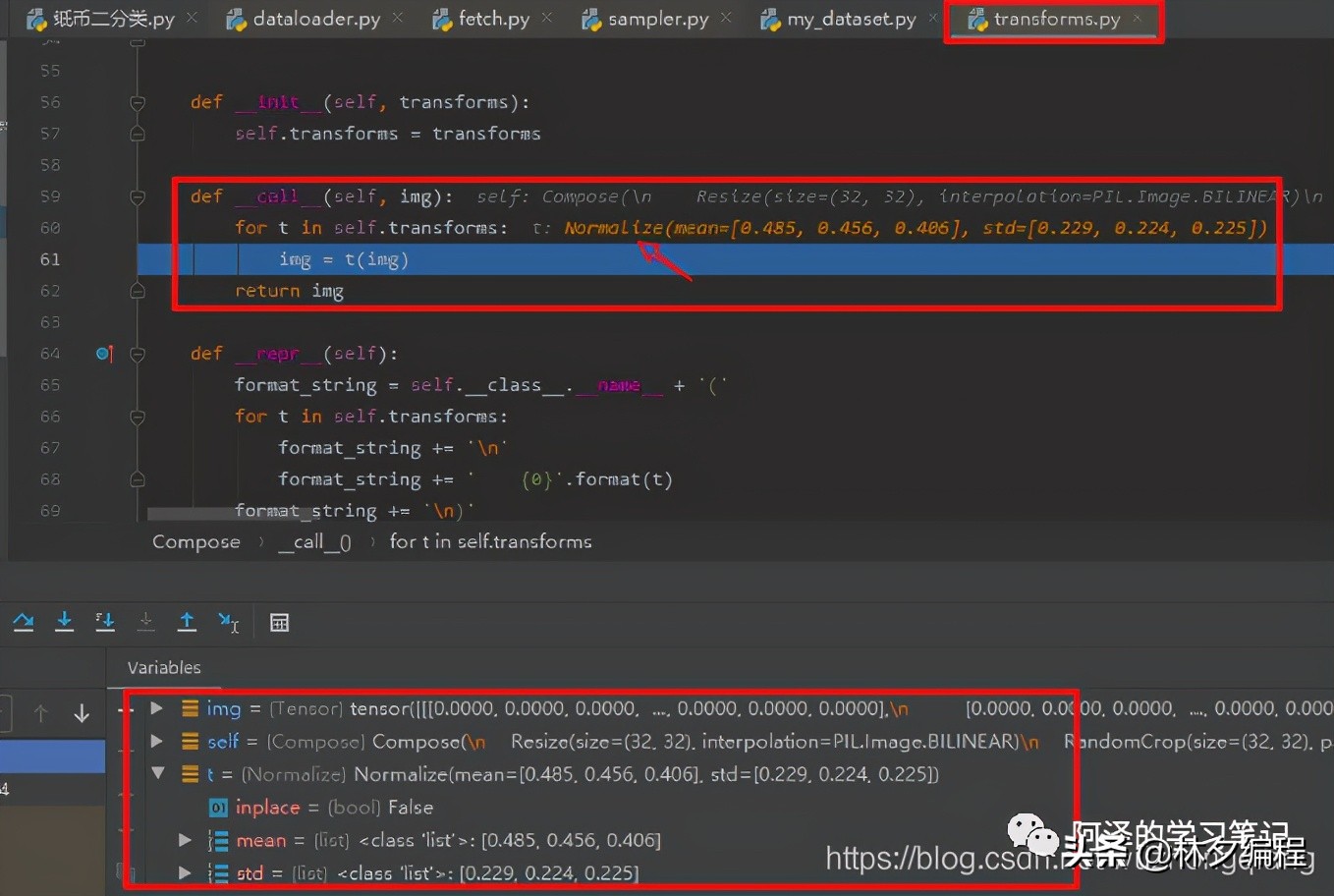Viewport: 1334px width, 896px height.
Task: Close the fetch.py tab
Action: click(x=547, y=18)
